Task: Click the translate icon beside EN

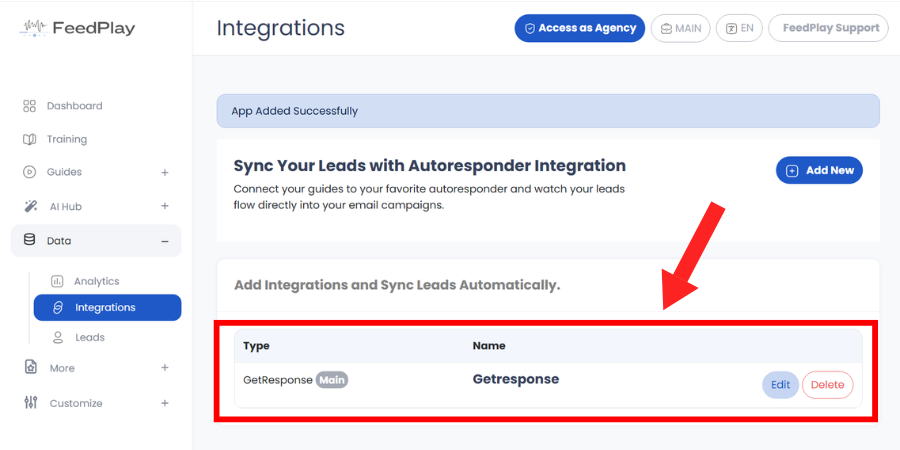Action: click(x=731, y=28)
